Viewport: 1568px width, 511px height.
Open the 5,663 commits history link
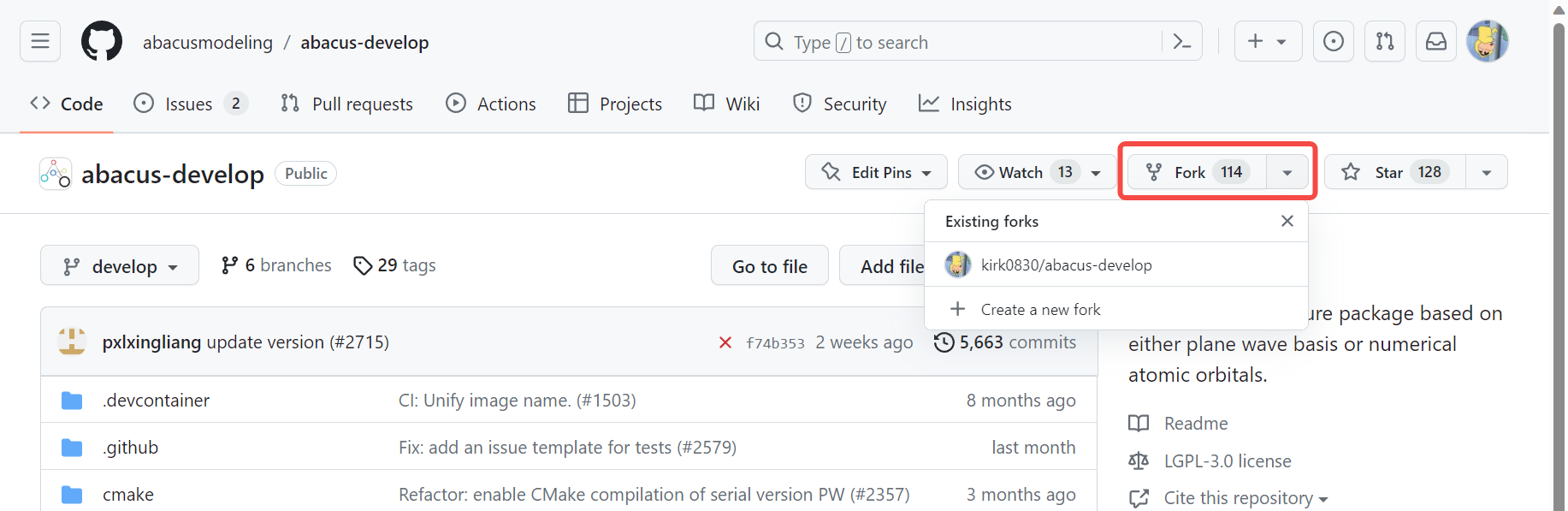pos(1005,342)
